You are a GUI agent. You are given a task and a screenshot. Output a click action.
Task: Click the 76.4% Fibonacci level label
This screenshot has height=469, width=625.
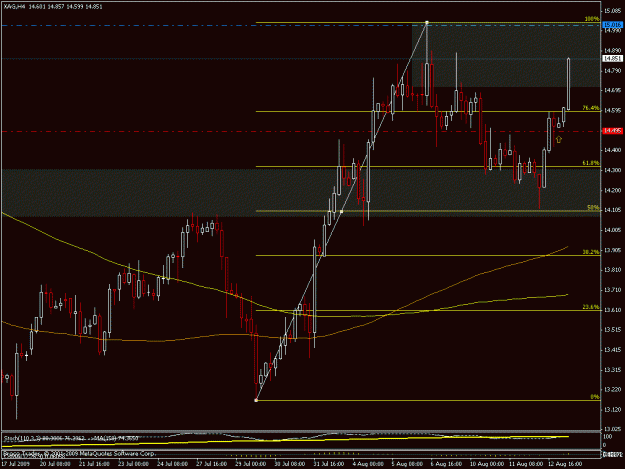coord(591,108)
